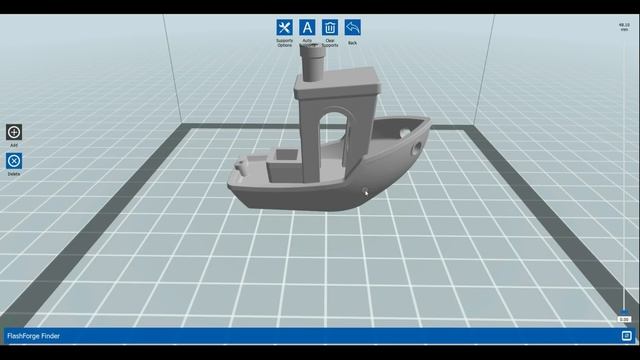Click the layer height slider handle
The width and height of the screenshot is (640, 360).
(x=624, y=312)
